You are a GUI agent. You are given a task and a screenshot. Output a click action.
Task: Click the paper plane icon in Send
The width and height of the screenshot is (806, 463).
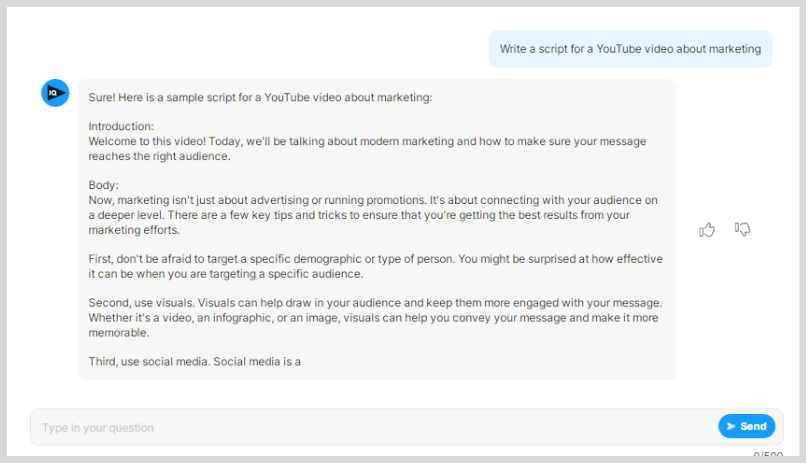coord(731,427)
